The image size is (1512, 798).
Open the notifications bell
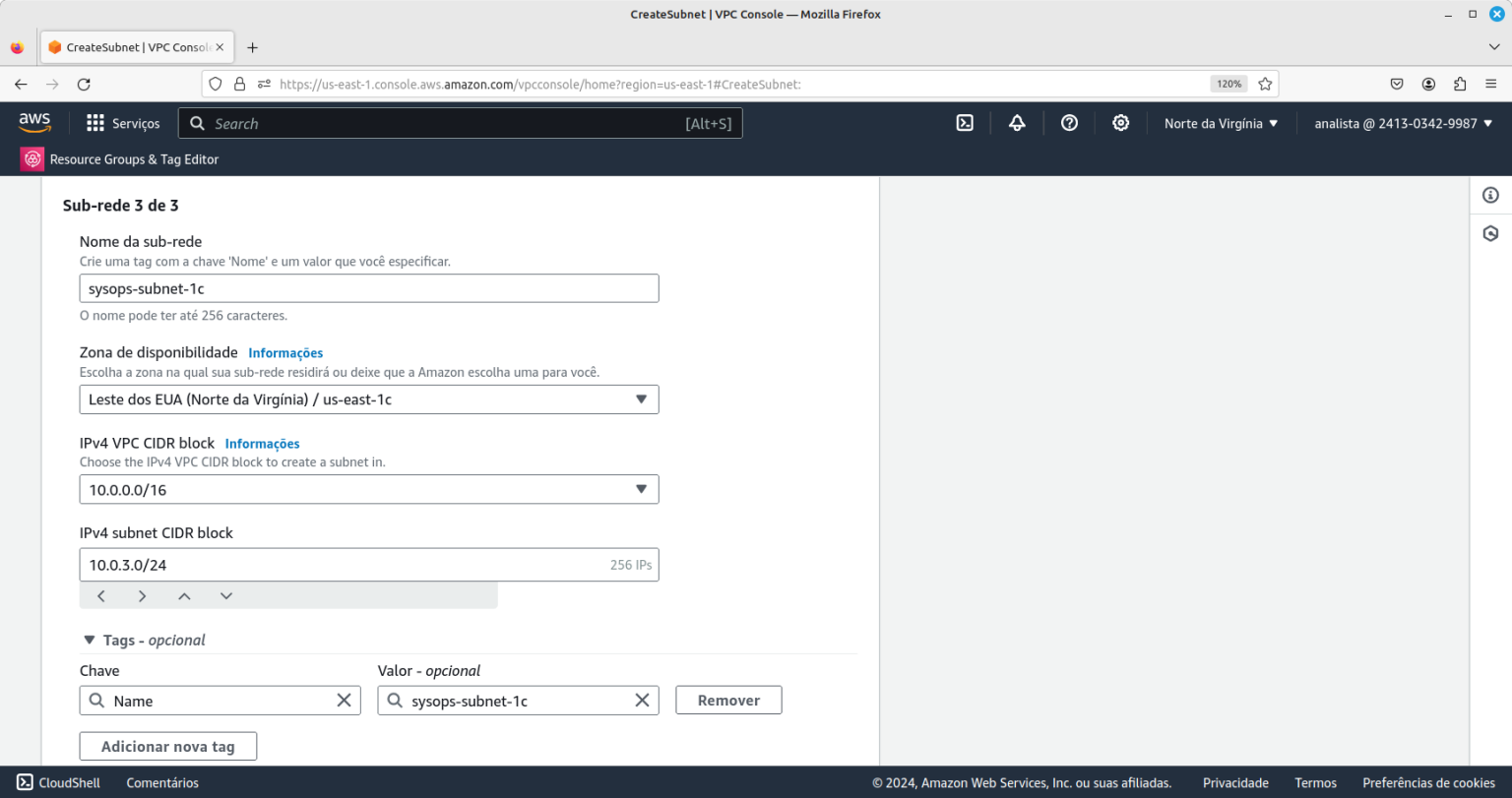point(1017,123)
